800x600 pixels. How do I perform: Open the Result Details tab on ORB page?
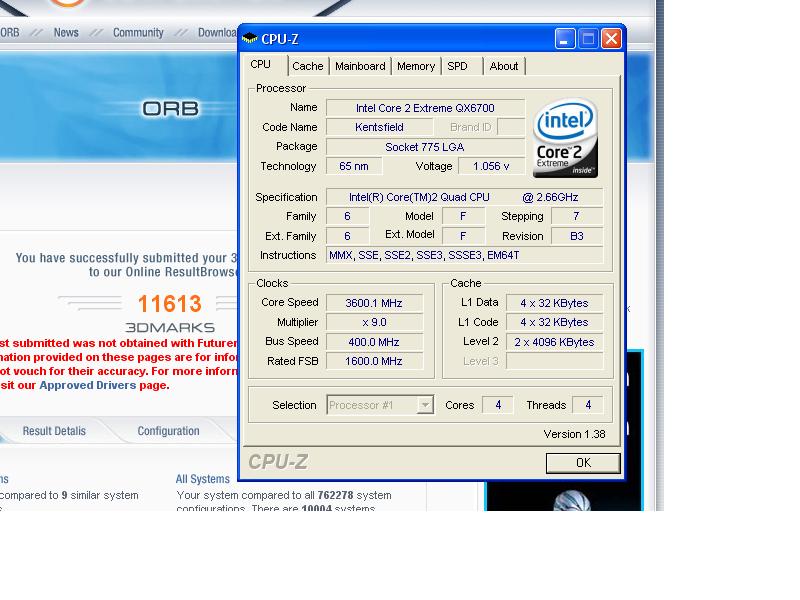click(x=54, y=431)
